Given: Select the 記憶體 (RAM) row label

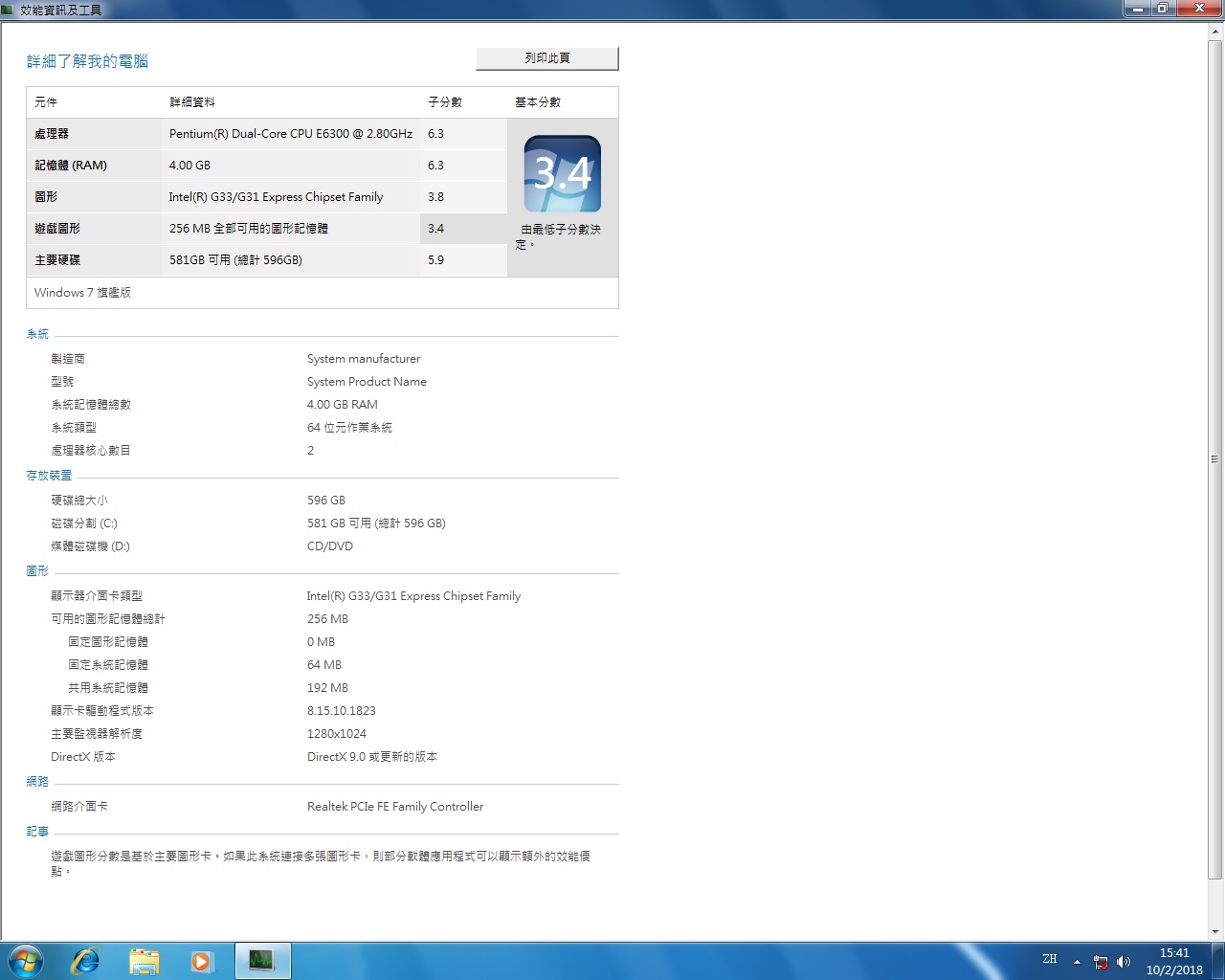Looking at the screenshot, I should 71,166.
